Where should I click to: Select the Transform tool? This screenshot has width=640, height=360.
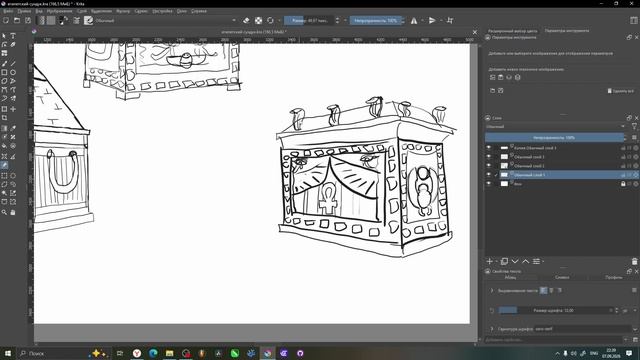(4, 109)
